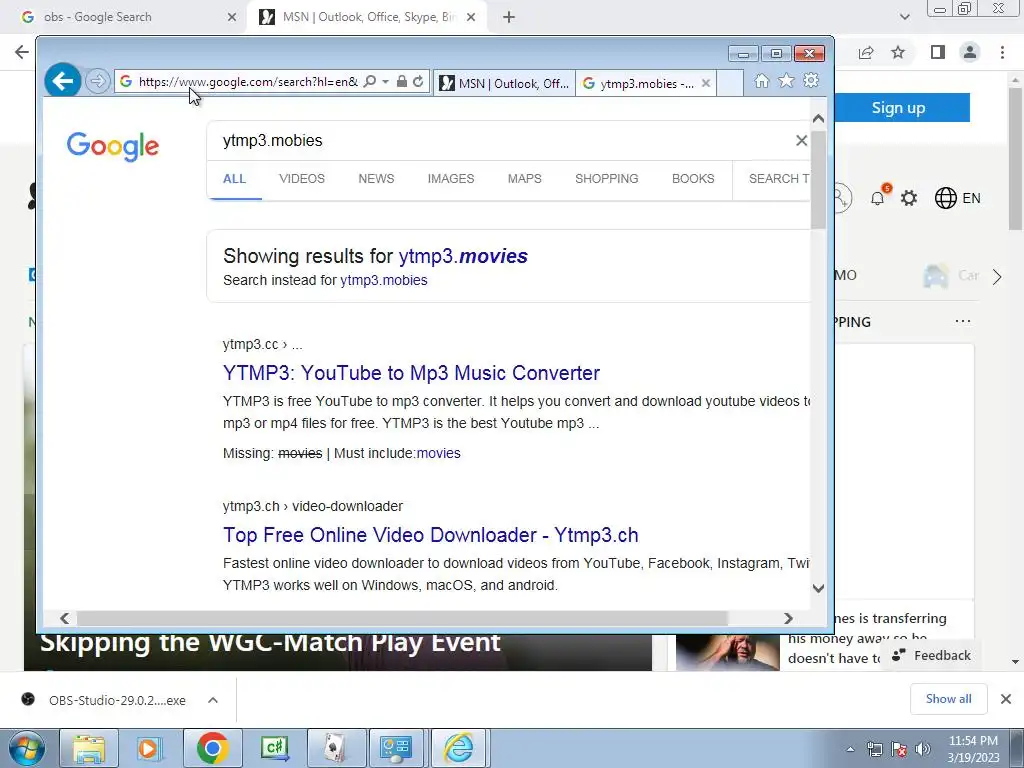This screenshot has width=1024, height=768.
Task: Click Chrome share page icon
Action: point(866,52)
